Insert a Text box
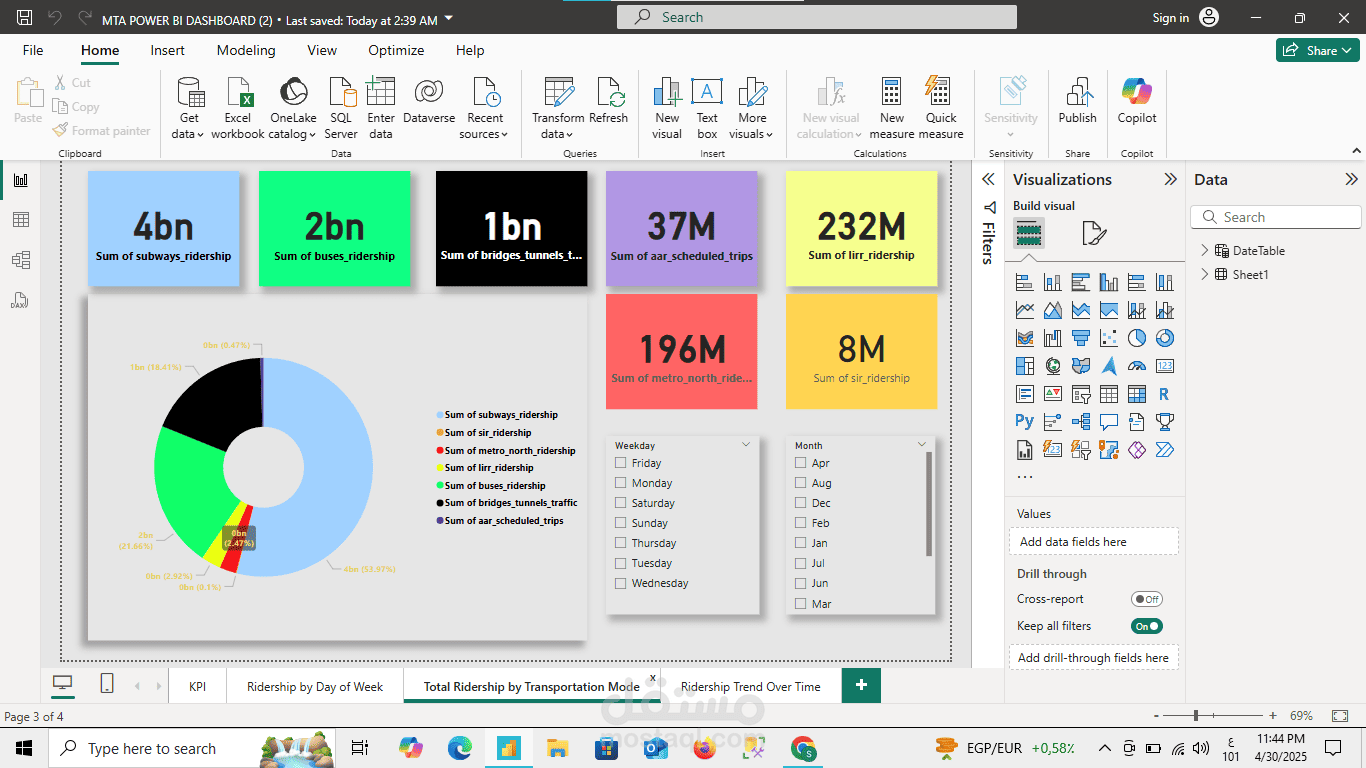 (x=707, y=108)
